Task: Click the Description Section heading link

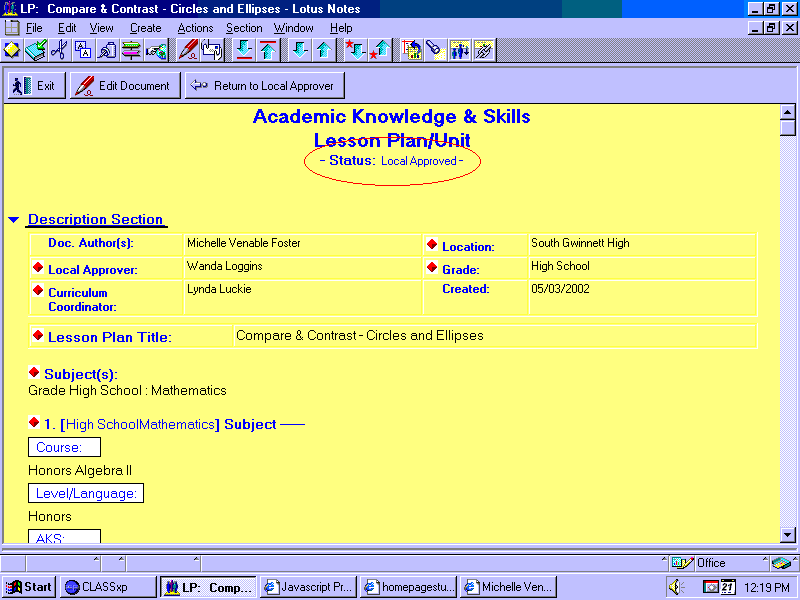Action: (95, 219)
